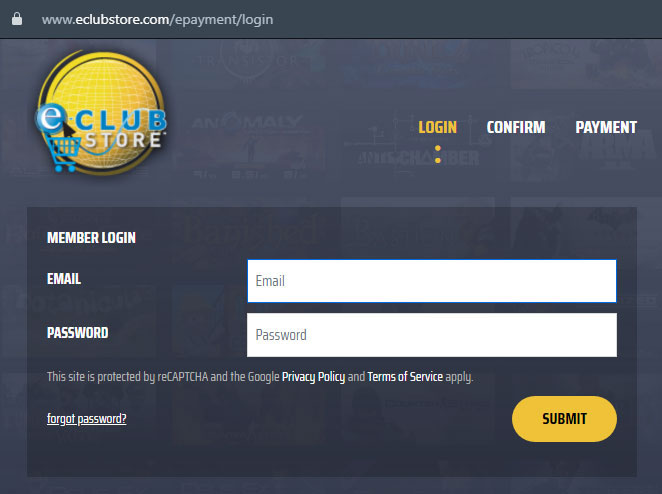662x494 pixels.
Task: Click the blue 'e' sphere in logo
Action: (51, 117)
